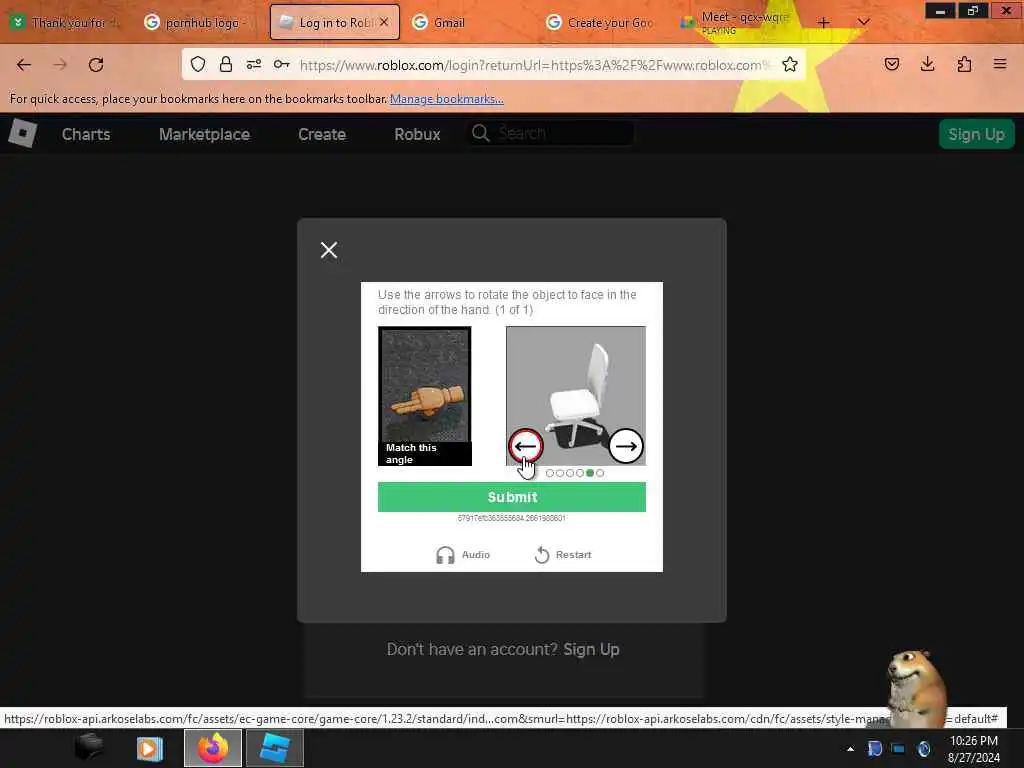Click the white office chair image
The image size is (1024, 768).
tap(576, 396)
